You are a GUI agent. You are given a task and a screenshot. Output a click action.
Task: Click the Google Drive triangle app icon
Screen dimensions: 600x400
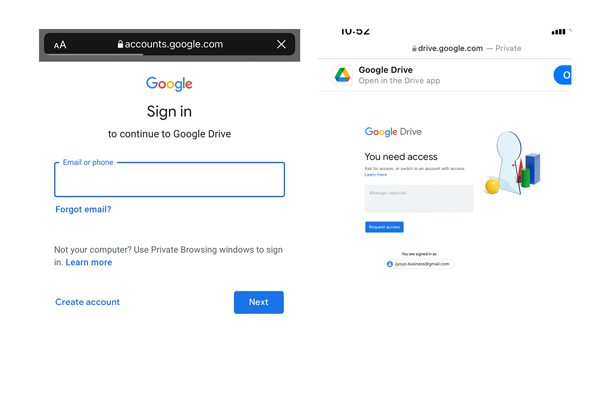pos(342,75)
